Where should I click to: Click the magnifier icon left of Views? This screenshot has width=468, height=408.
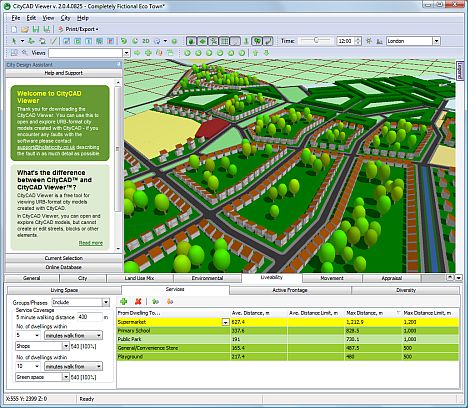pyautogui.click(x=24, y=53)
